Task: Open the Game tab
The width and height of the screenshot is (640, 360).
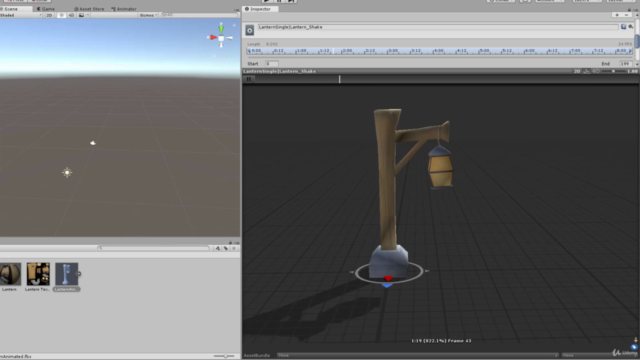Action: pyautogui.click(x=46, y=9)
